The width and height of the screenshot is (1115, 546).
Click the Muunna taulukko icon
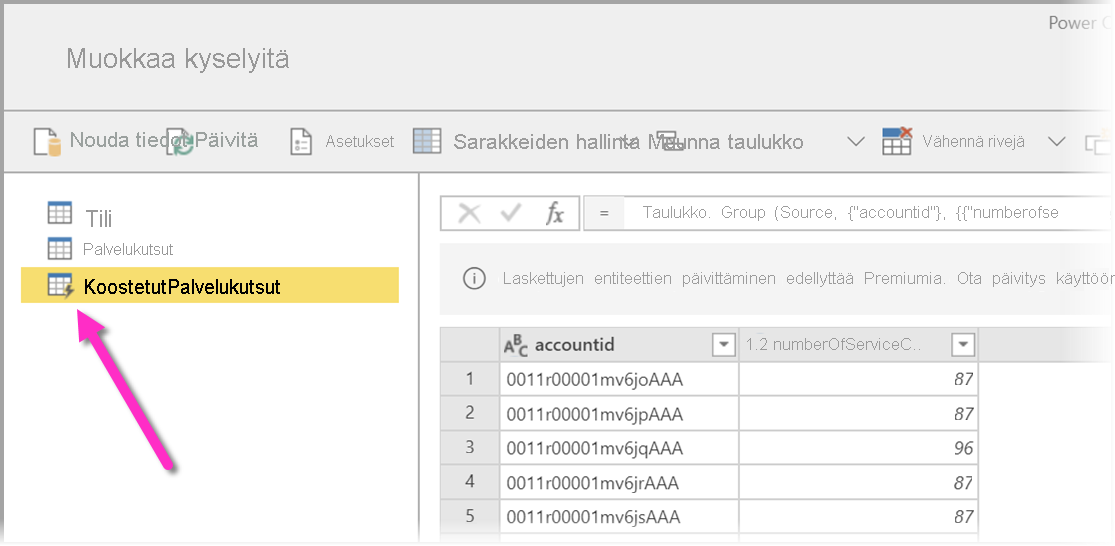coord(669,141)
